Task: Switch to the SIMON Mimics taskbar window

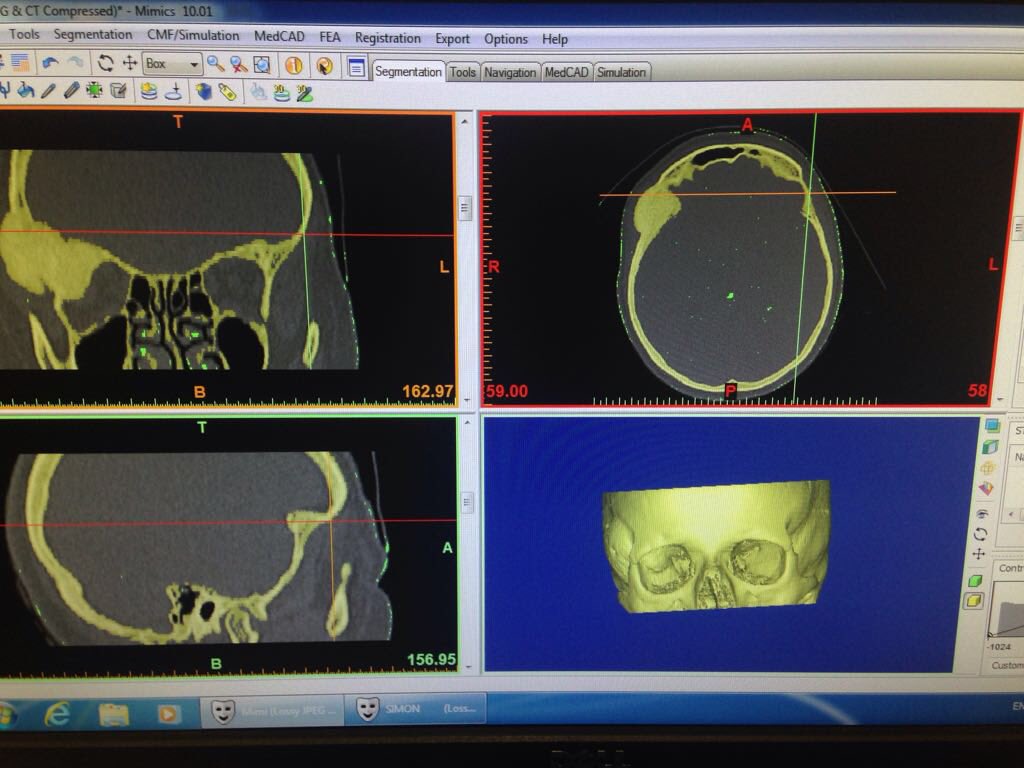Action: 415,709
